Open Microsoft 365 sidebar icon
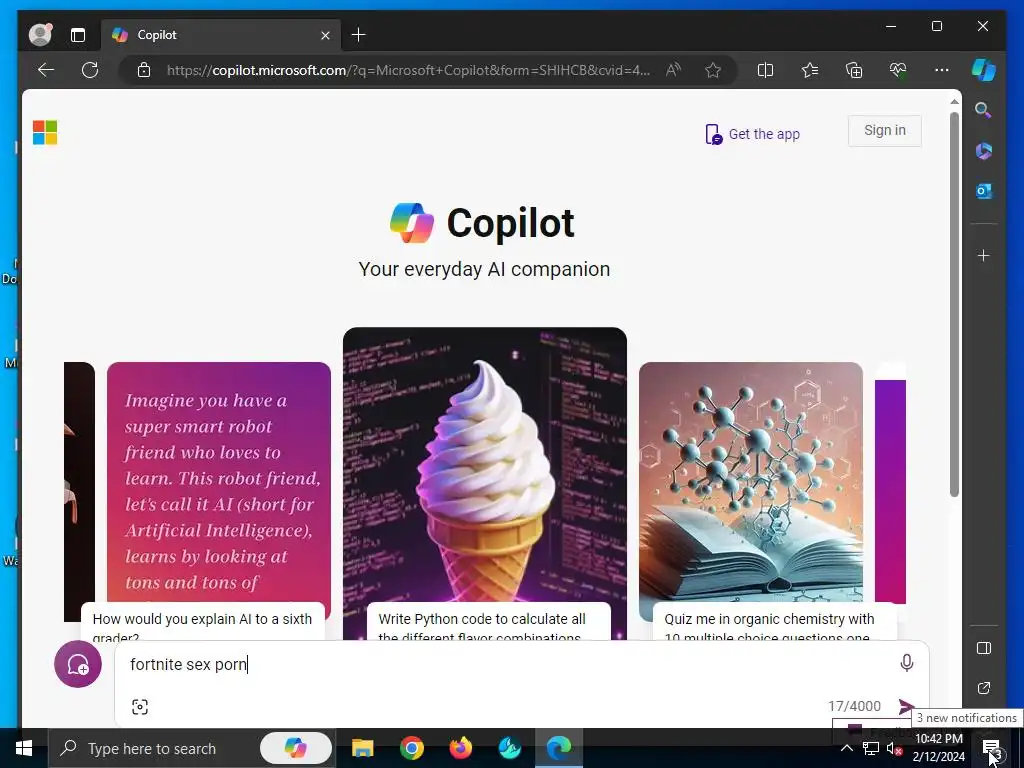Image resolution: width=1024 pixels, height=768 pixels. (984, 151)
